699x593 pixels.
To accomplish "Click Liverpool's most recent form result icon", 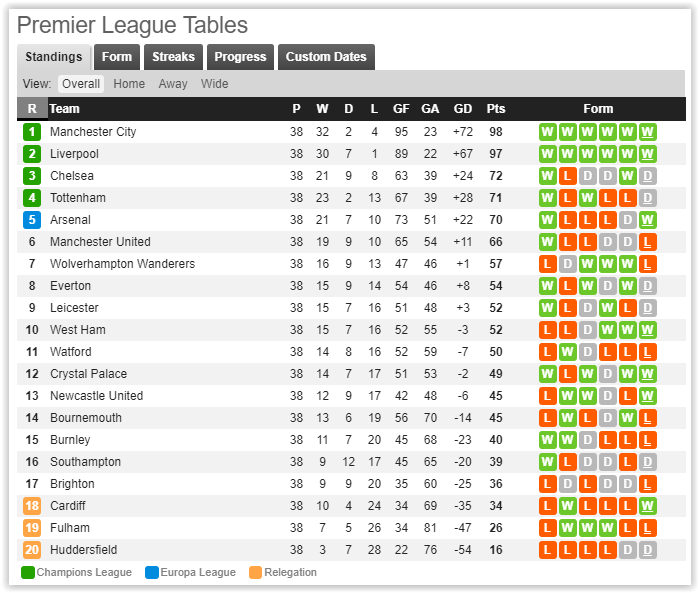I will click(648, 154).
